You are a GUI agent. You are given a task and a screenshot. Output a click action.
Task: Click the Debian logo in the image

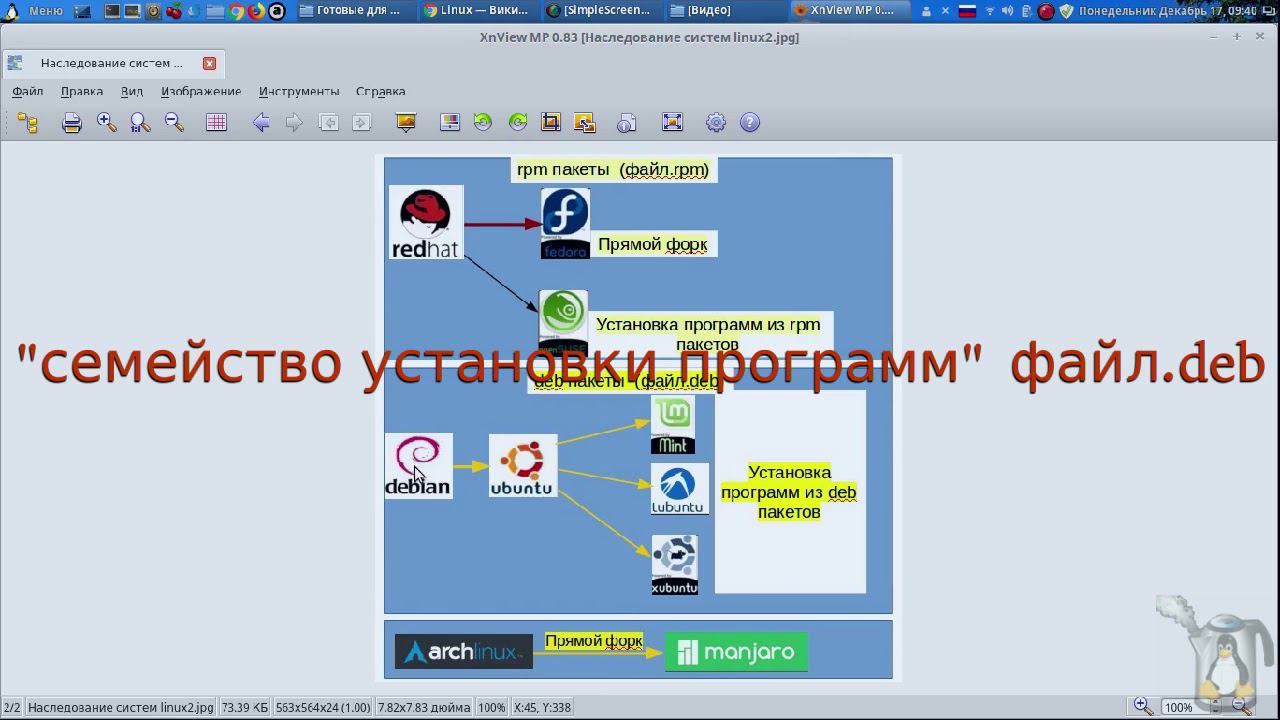[418, 465]
